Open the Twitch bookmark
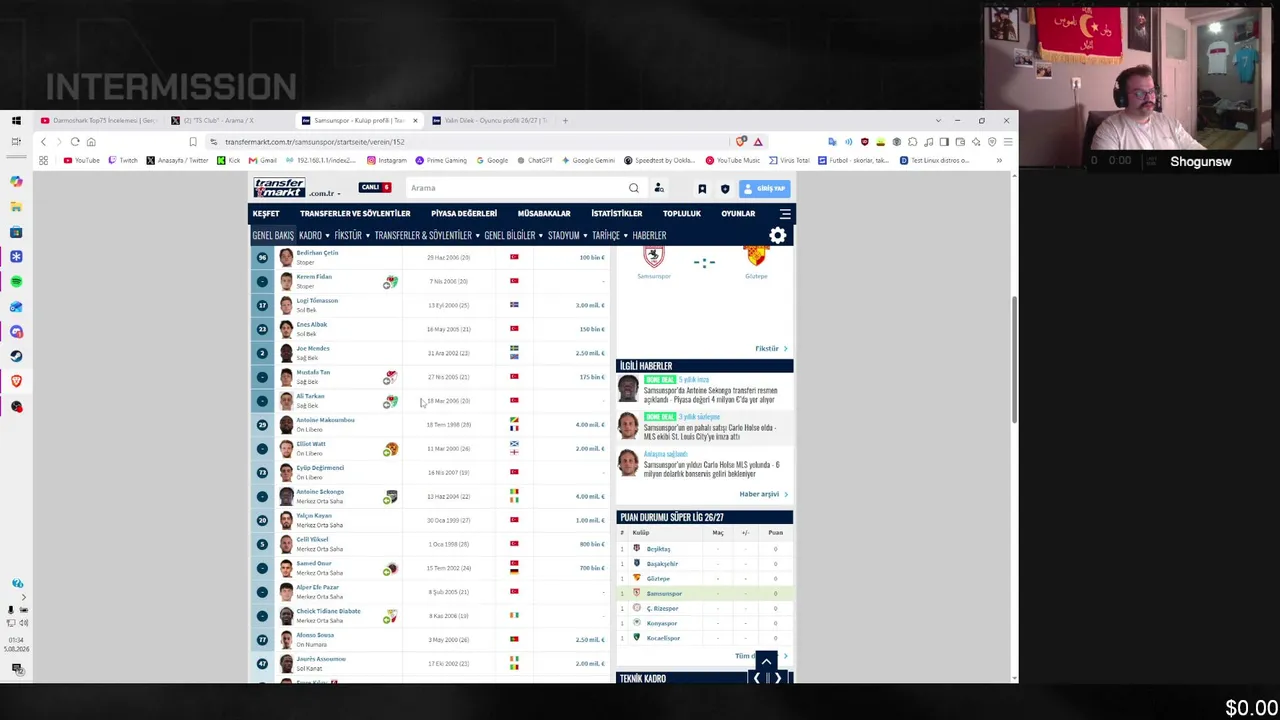 (123, 160)
